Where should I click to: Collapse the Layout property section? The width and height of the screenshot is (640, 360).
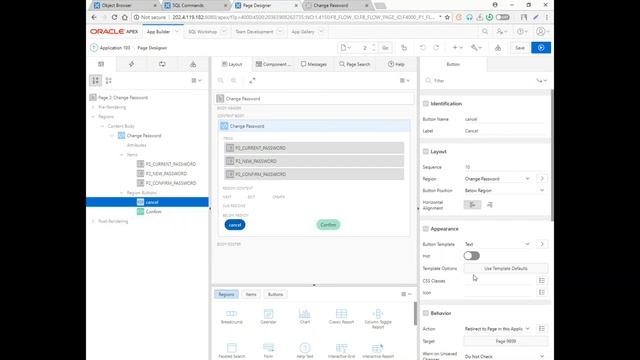pyautogui.click(x=426, y=151)
